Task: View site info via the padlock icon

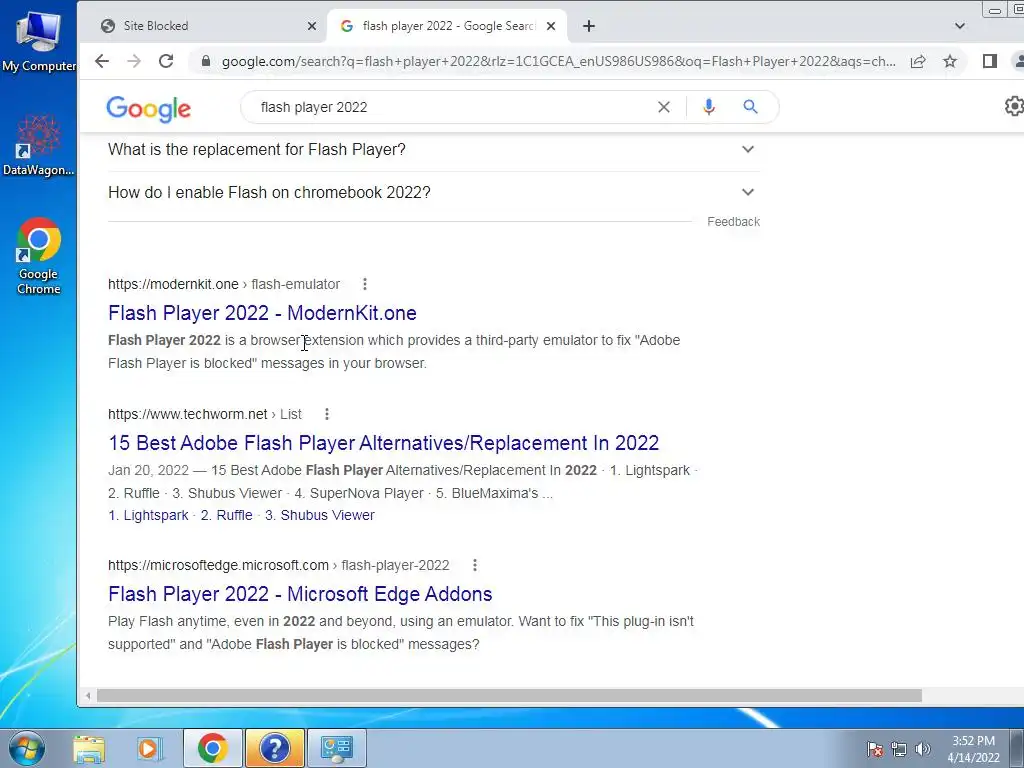Action: pyautogui.click(x=206, y=61)
